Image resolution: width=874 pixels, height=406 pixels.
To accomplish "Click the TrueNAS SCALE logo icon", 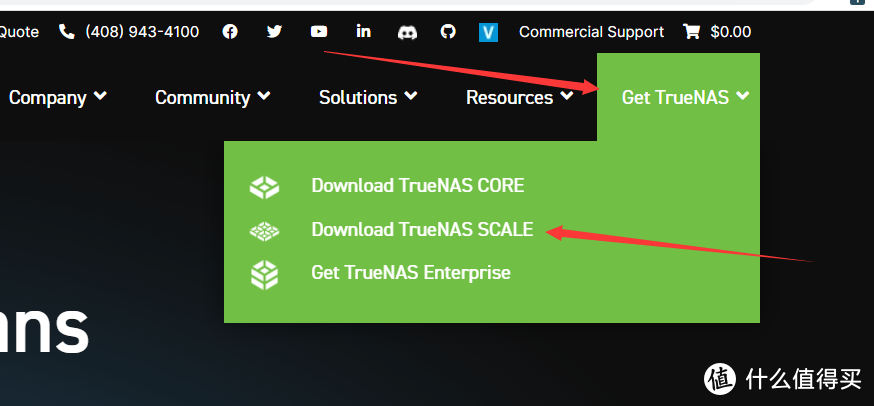I will (x=264, y=230).
